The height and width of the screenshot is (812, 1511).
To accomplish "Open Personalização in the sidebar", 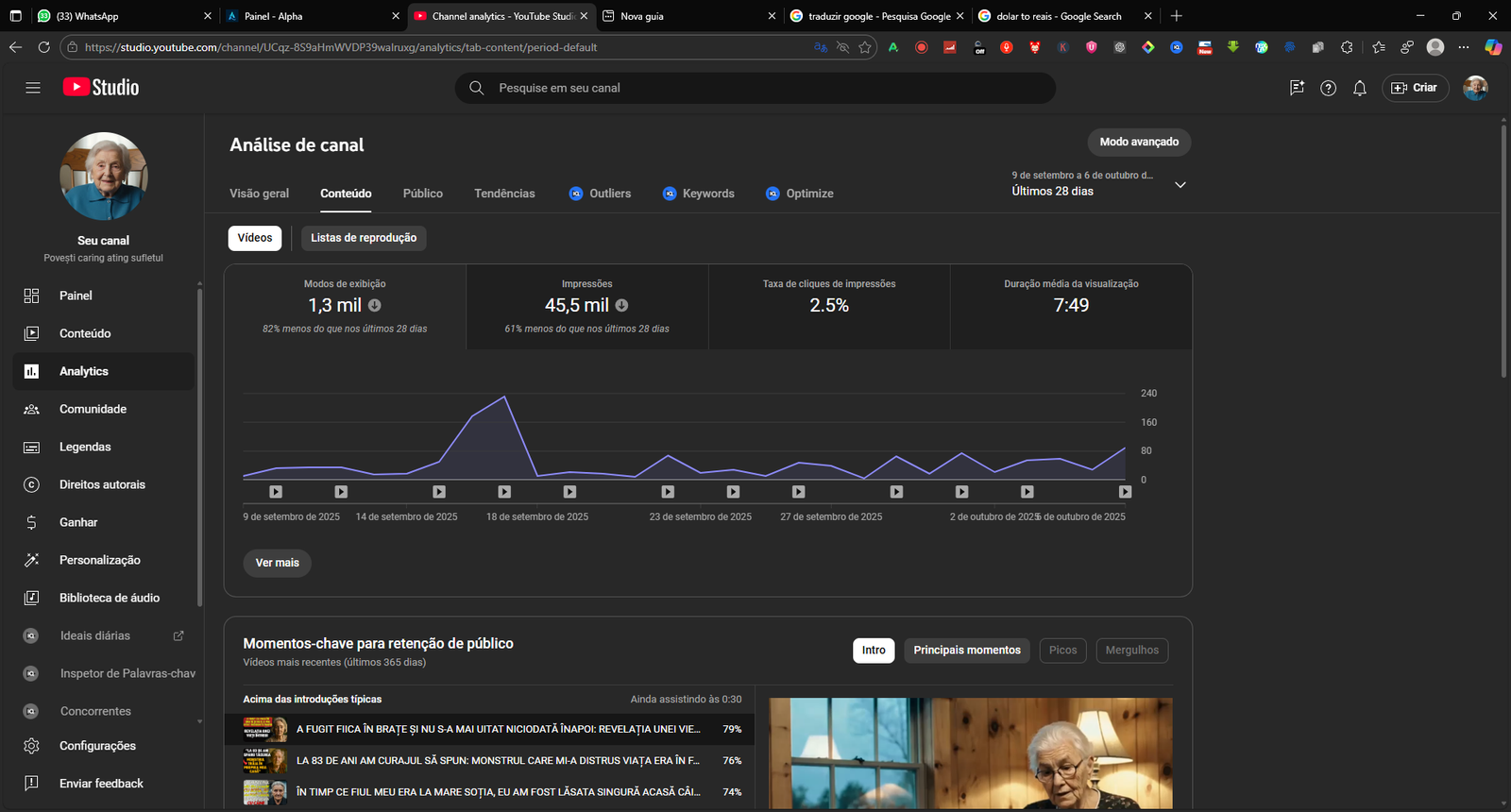I will click(x=99, y=560).
